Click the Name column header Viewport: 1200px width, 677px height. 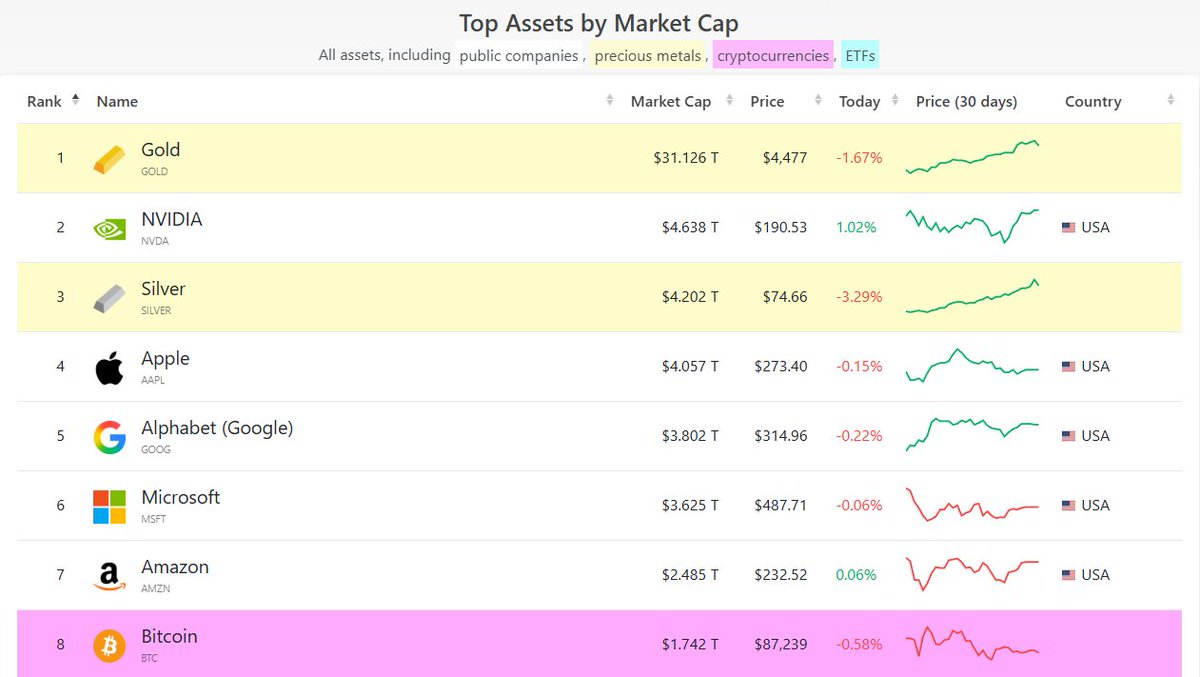(117, 101)
